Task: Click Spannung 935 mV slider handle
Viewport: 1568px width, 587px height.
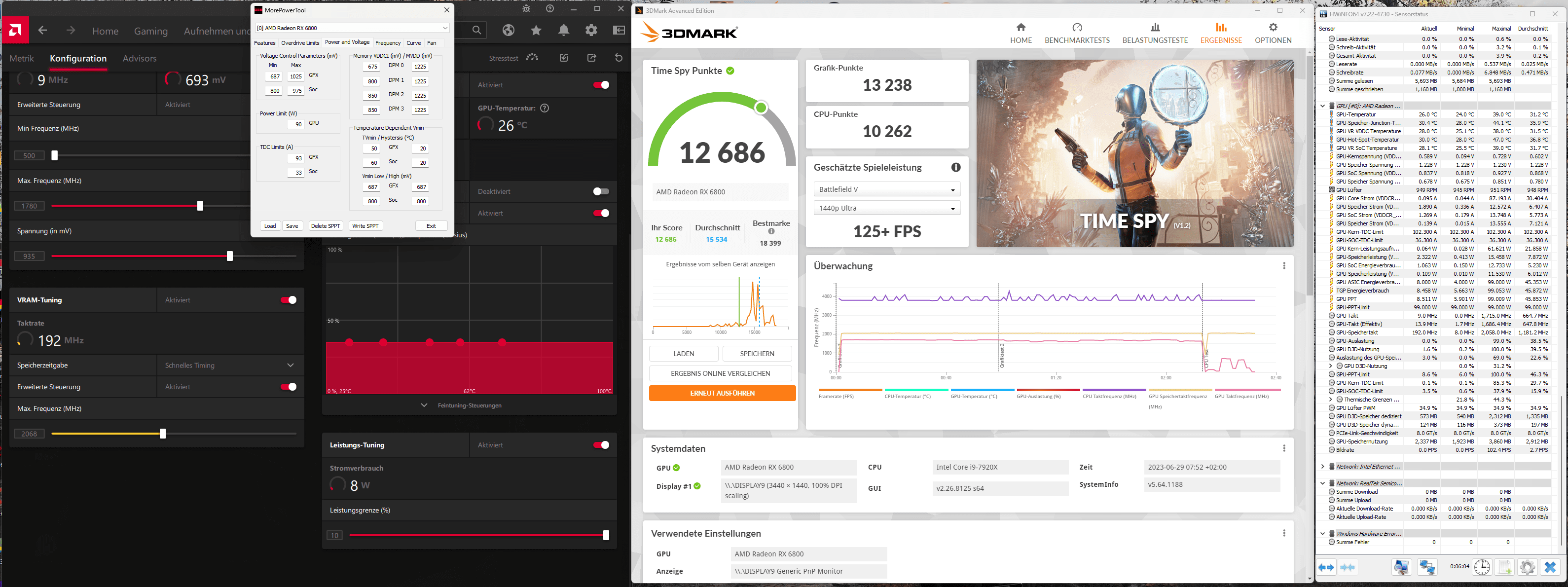Action: click(x=230, y=257)
